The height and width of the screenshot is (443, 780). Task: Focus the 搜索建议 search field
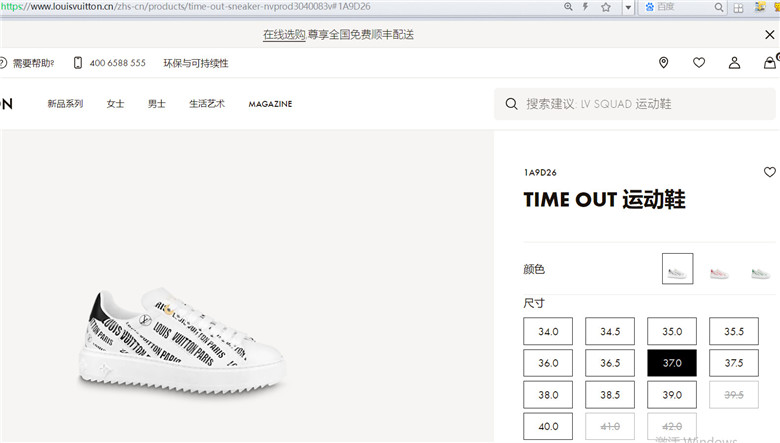click(x=635, y=104)
